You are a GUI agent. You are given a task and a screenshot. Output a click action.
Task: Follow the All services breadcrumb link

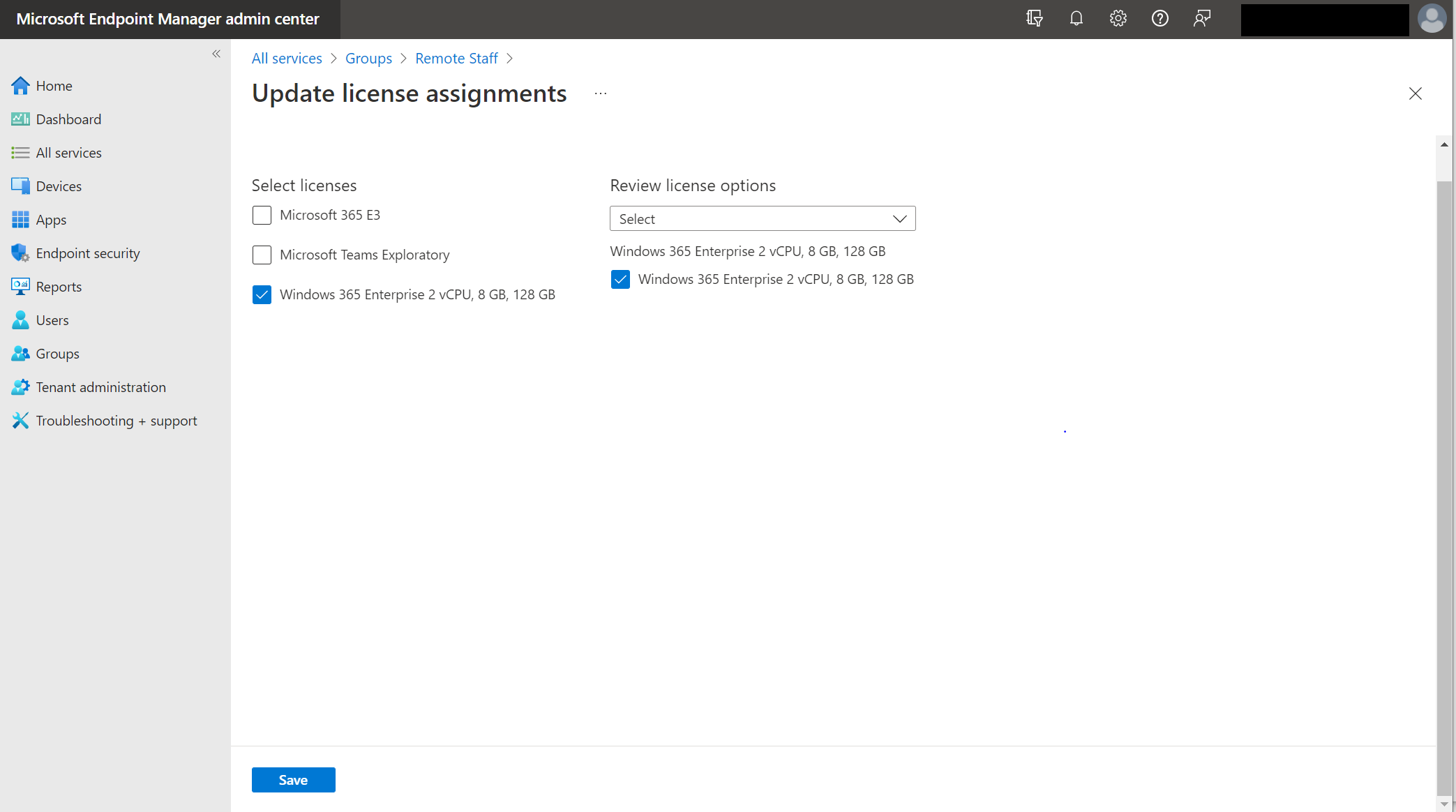tap(287, 59)
